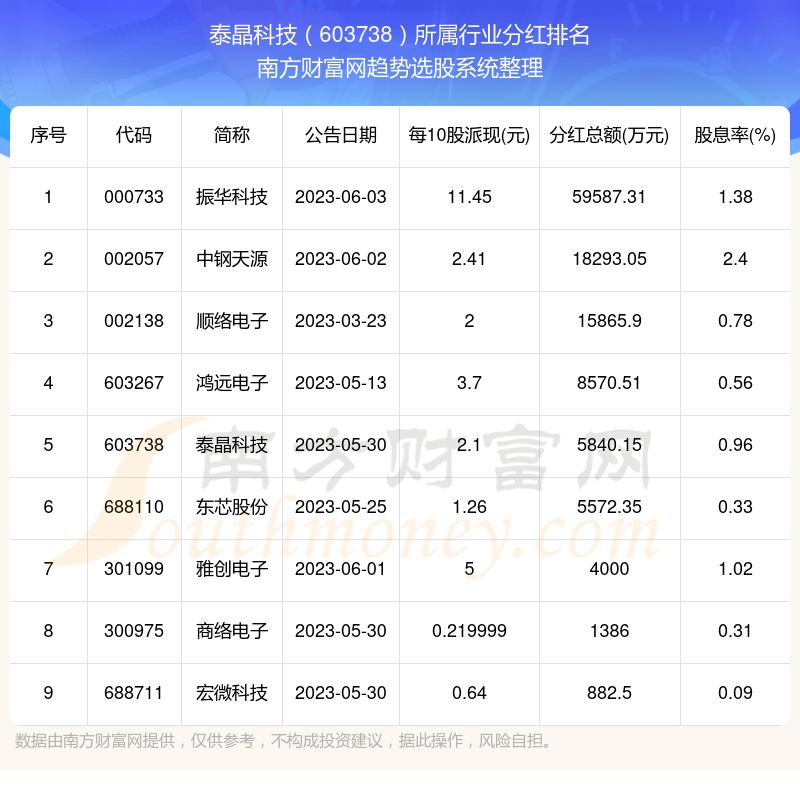
Task: Click the value 3.7
Action: (x=469, y=383)
